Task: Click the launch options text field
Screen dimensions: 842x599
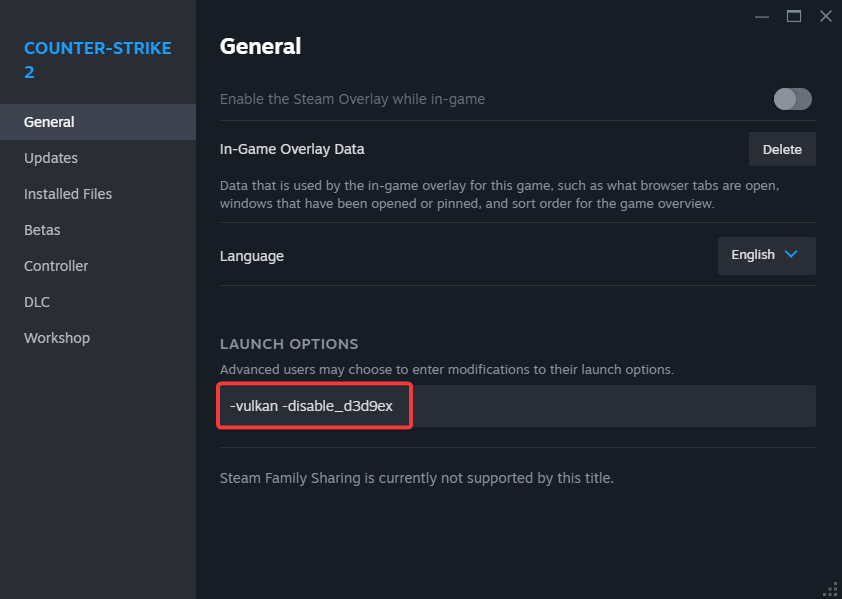Action: click(x=516, y=407)
